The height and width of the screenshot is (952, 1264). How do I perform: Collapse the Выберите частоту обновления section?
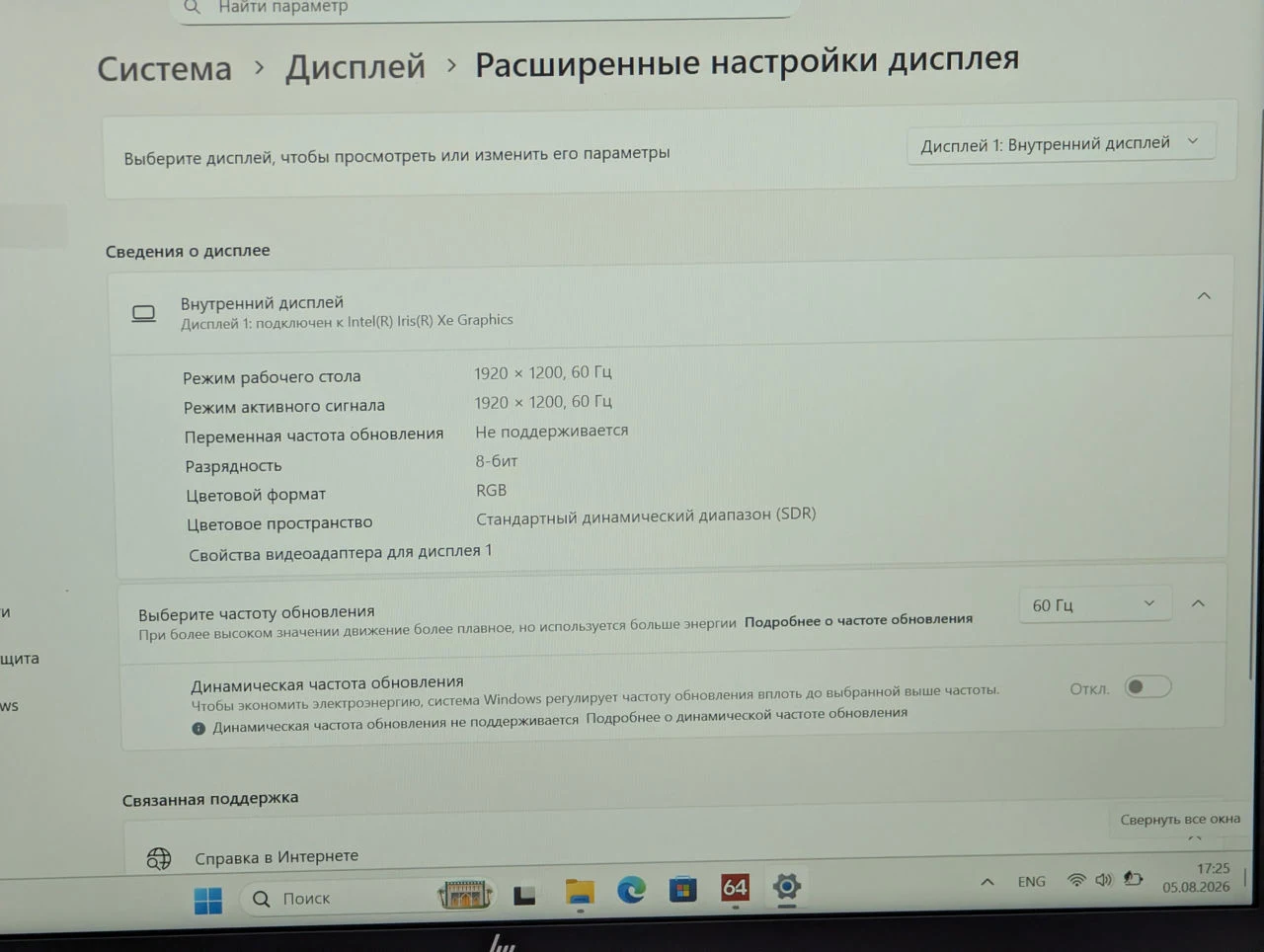pos(1198,602)
